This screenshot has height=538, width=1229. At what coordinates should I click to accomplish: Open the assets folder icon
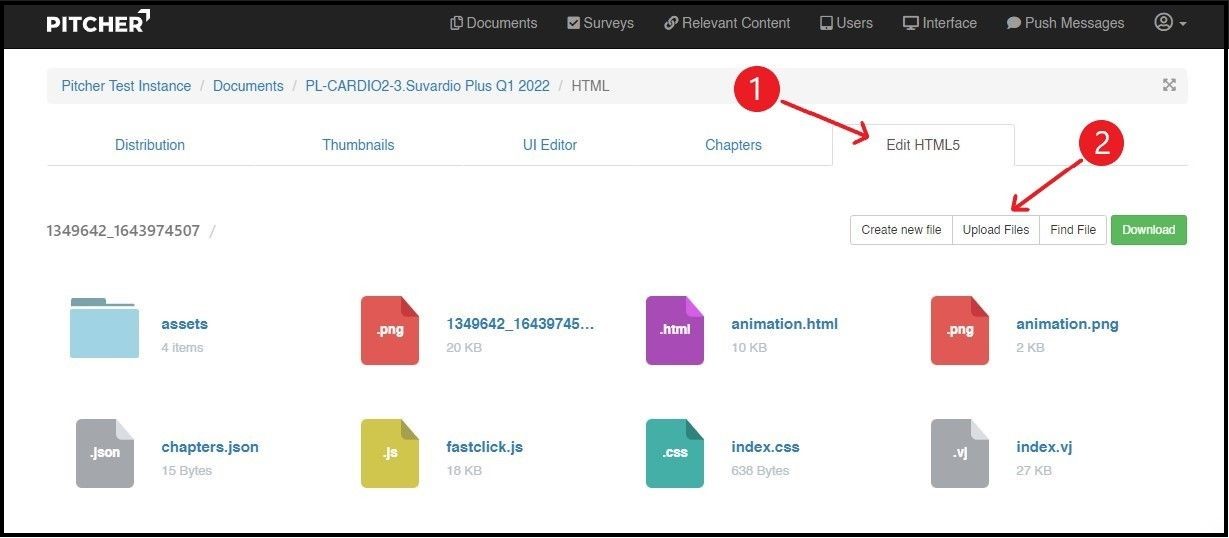104,329
